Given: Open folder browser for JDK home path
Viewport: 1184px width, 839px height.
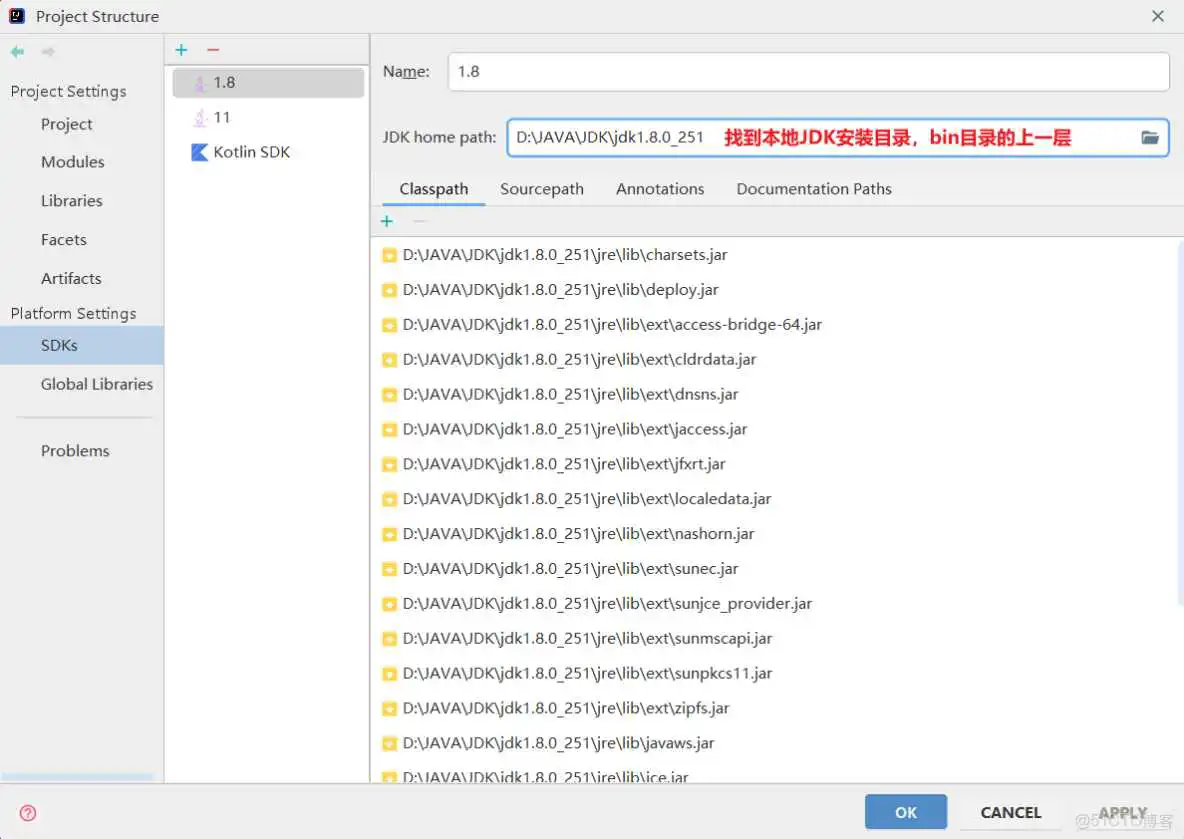Looking at the screenshot, I should 1150,137.
